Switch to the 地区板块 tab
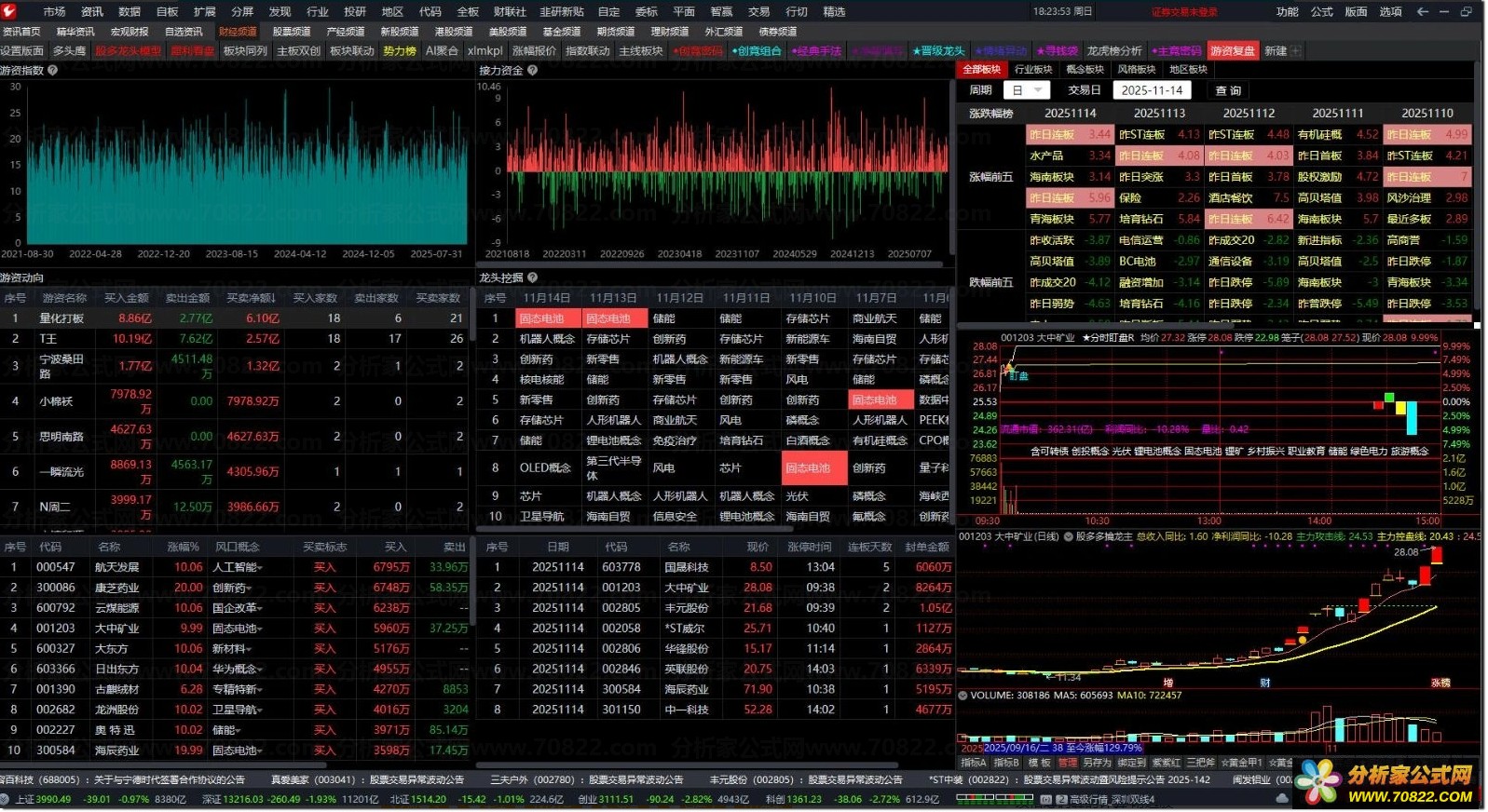The image size is (1488, 812). coord(1188,70)
